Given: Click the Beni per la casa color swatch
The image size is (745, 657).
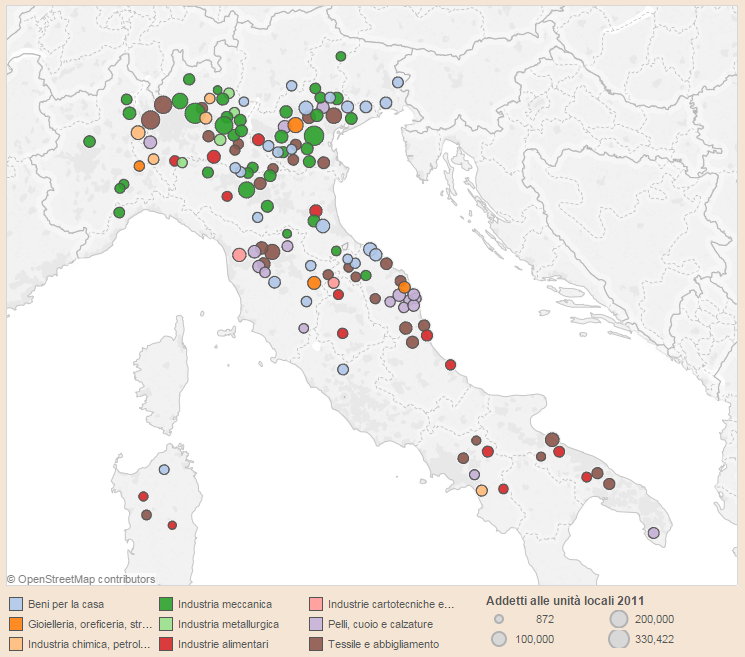Looking at the screenshot, I should 16,604.
